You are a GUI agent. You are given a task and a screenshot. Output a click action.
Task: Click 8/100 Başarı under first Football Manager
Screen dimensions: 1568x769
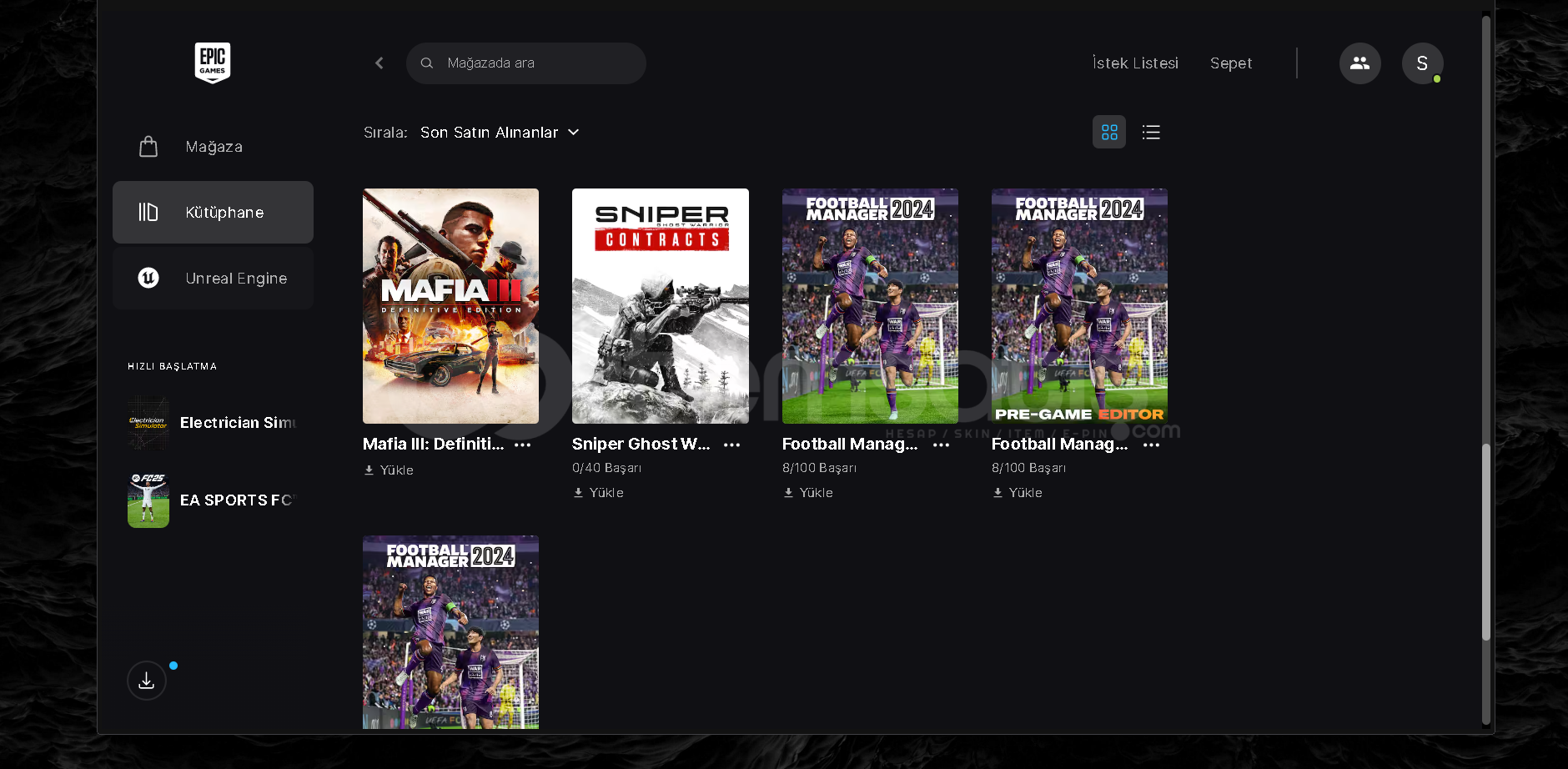[x=819, y=468]
